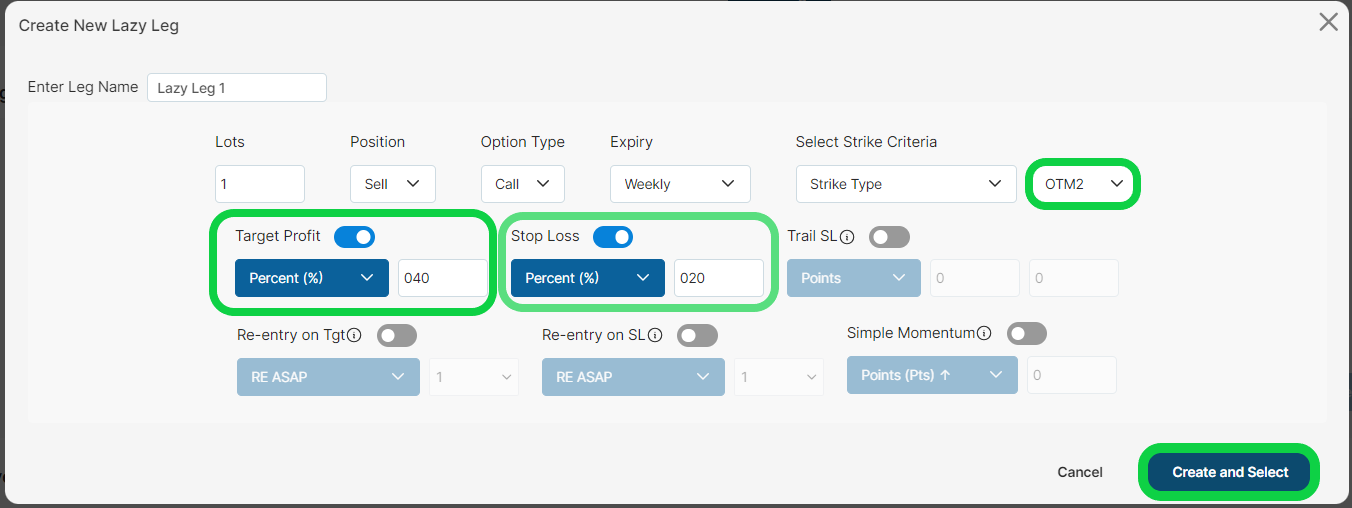Image resolution: width=1352 pixels, height=508 pixels.
Task: Close the Create New Lazy Leg dialog
Action: (x=1328, y=22)
